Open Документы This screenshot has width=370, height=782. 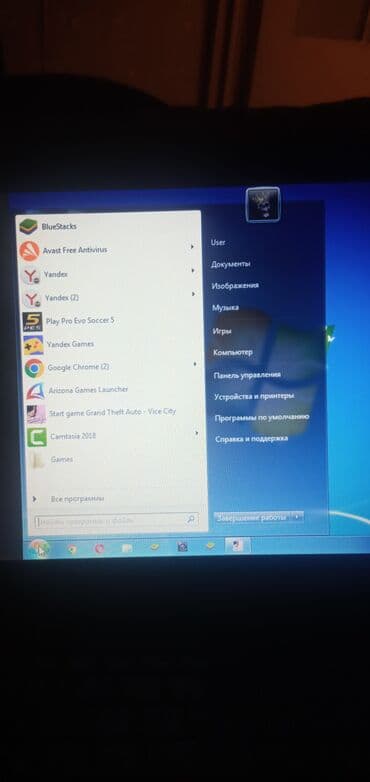point(230,264)
